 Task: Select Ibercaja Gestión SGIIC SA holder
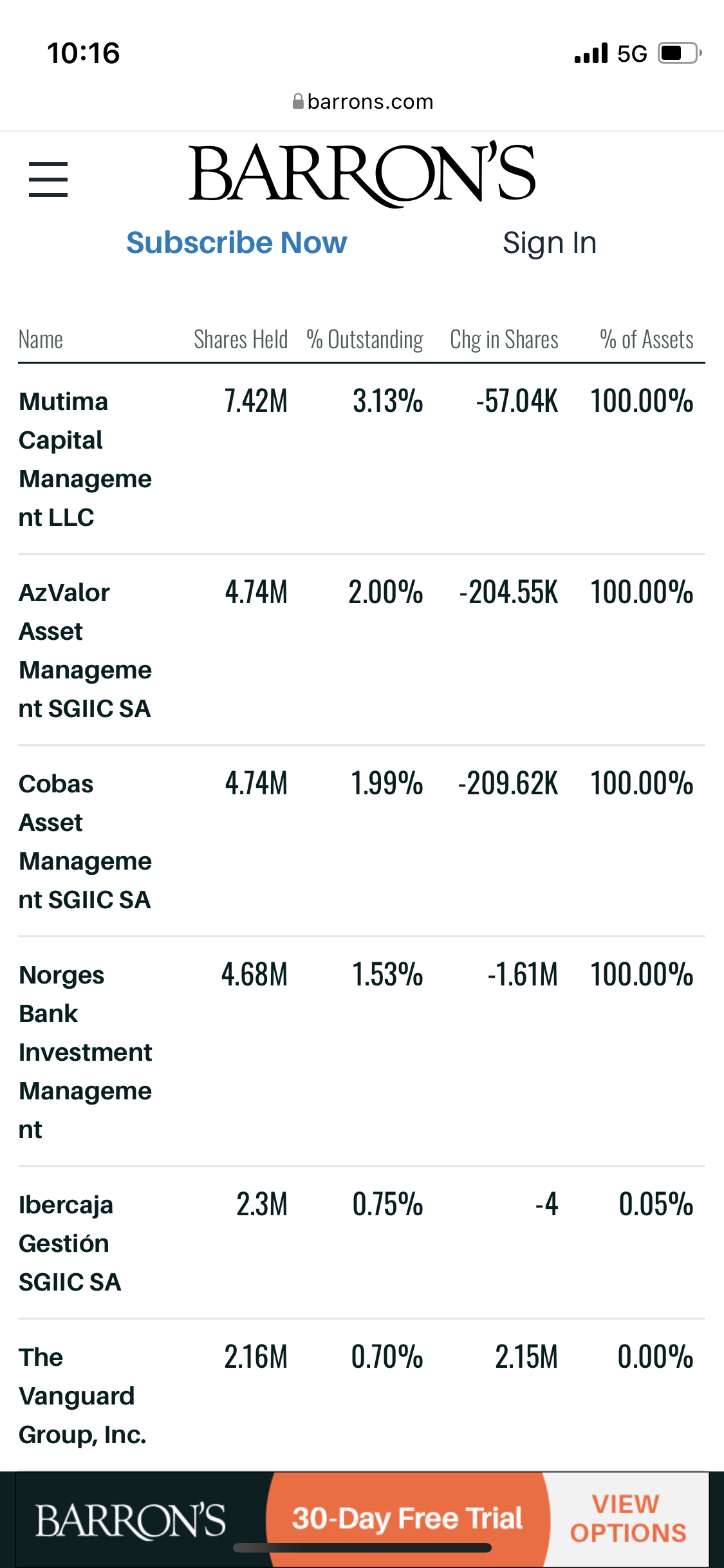tap(70, 1243)
